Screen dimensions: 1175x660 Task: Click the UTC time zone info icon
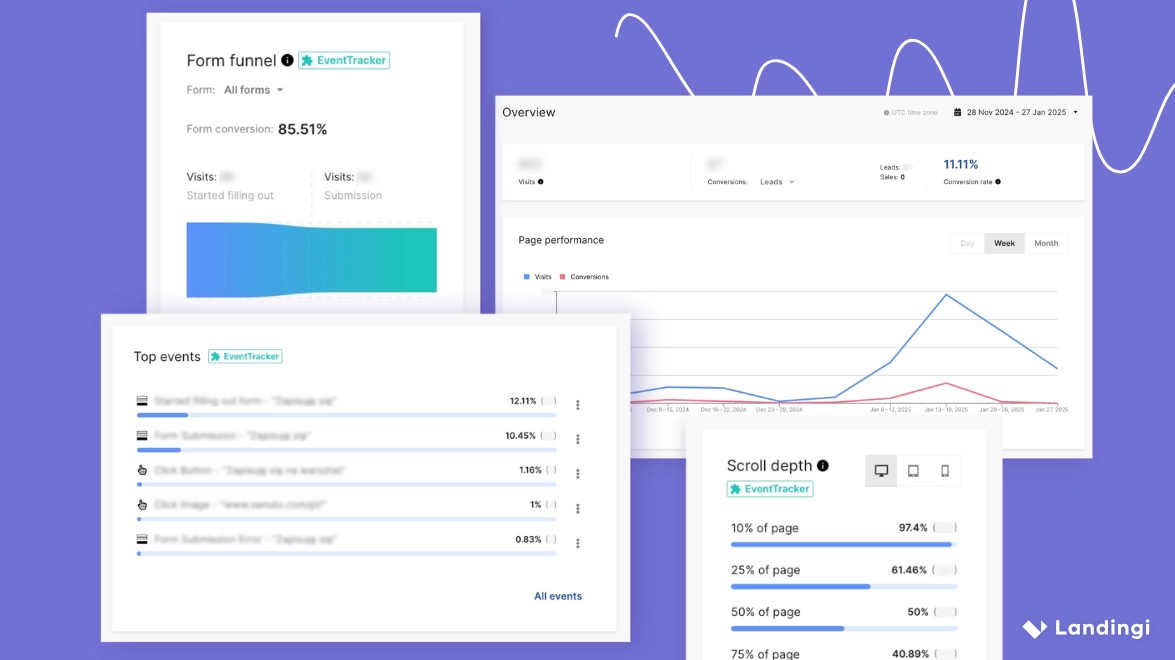pos(888,112)
